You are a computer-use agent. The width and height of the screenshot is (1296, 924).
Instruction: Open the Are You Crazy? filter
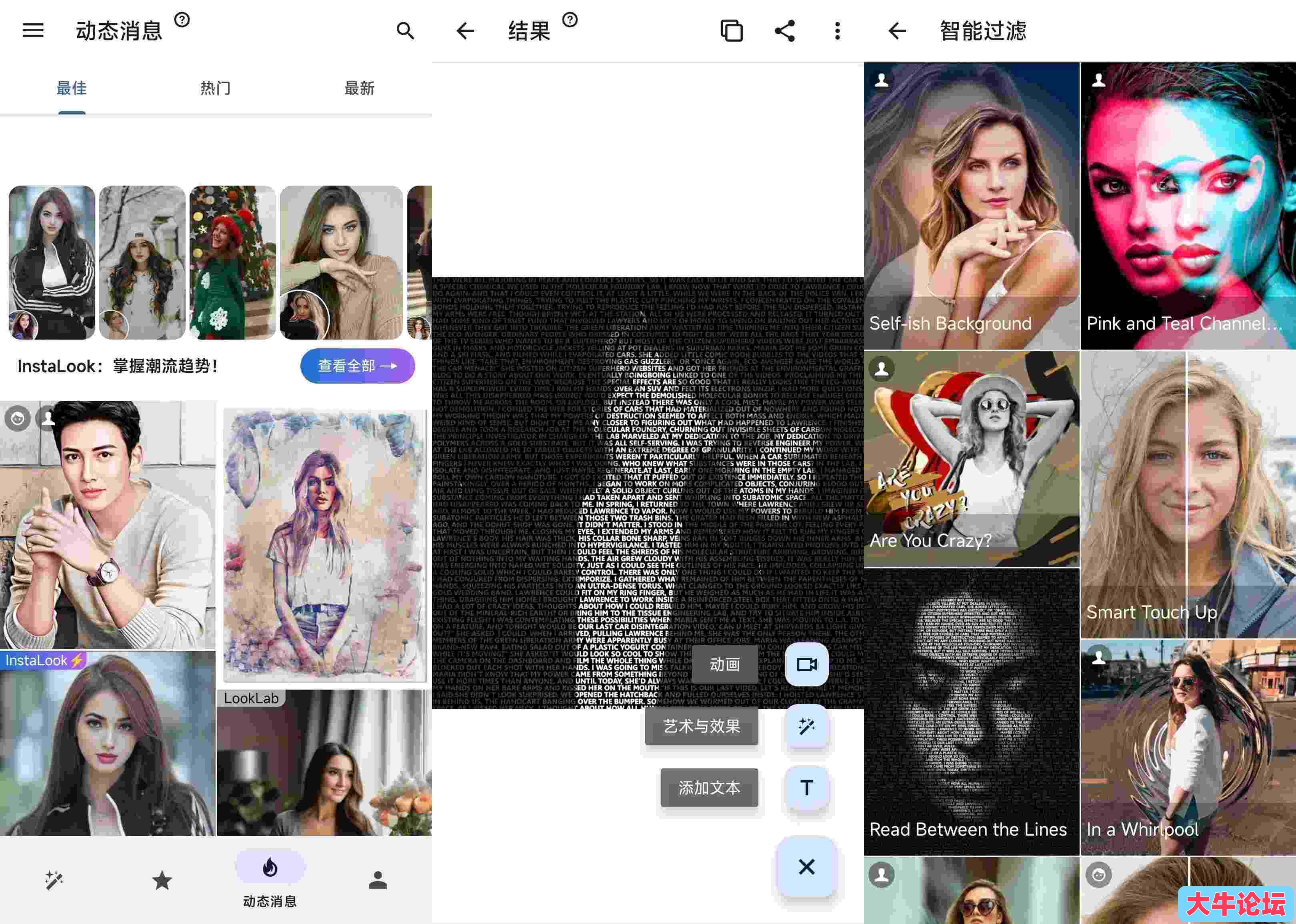tap(971, 458)
